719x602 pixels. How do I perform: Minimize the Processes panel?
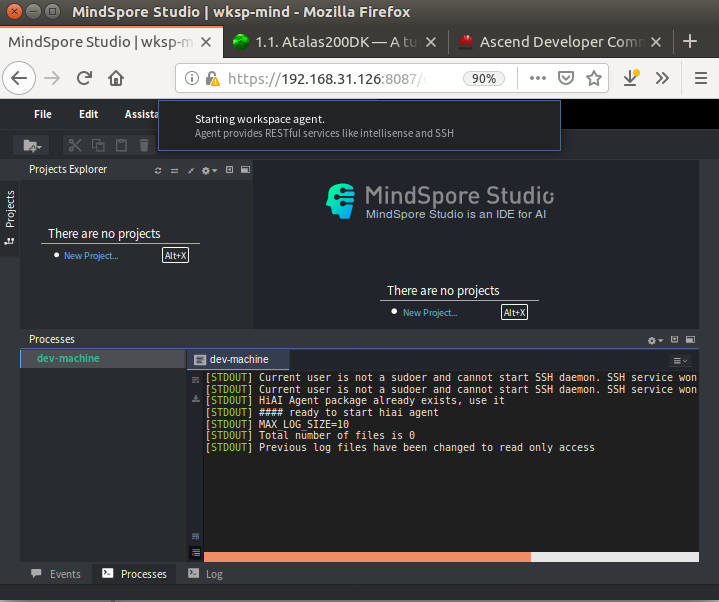click(674, 340)
